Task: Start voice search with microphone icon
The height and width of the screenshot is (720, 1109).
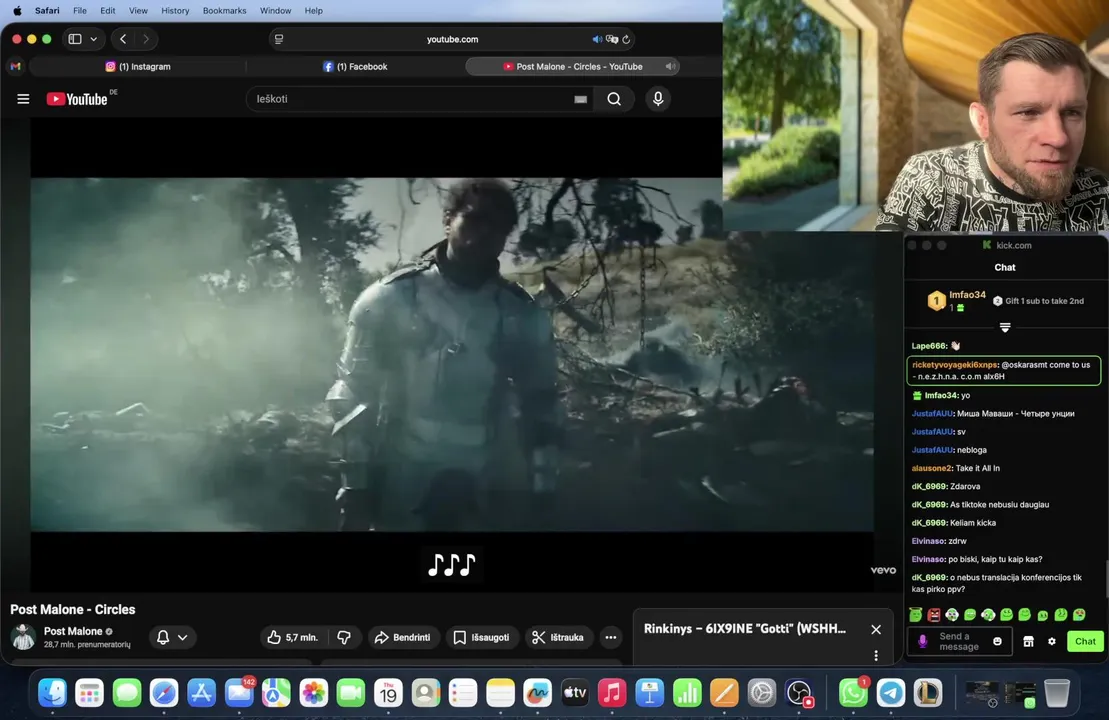Action: [658, 99]
